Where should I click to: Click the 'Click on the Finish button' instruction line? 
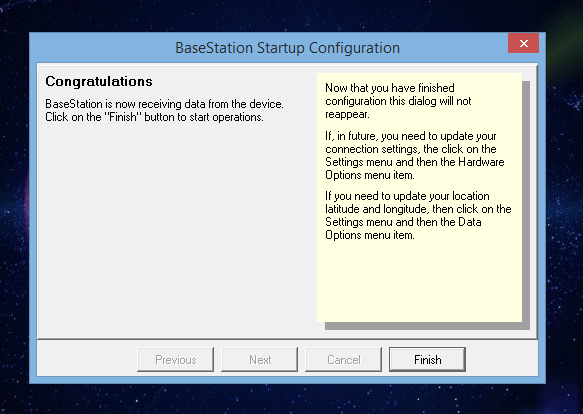pos(154,117)
